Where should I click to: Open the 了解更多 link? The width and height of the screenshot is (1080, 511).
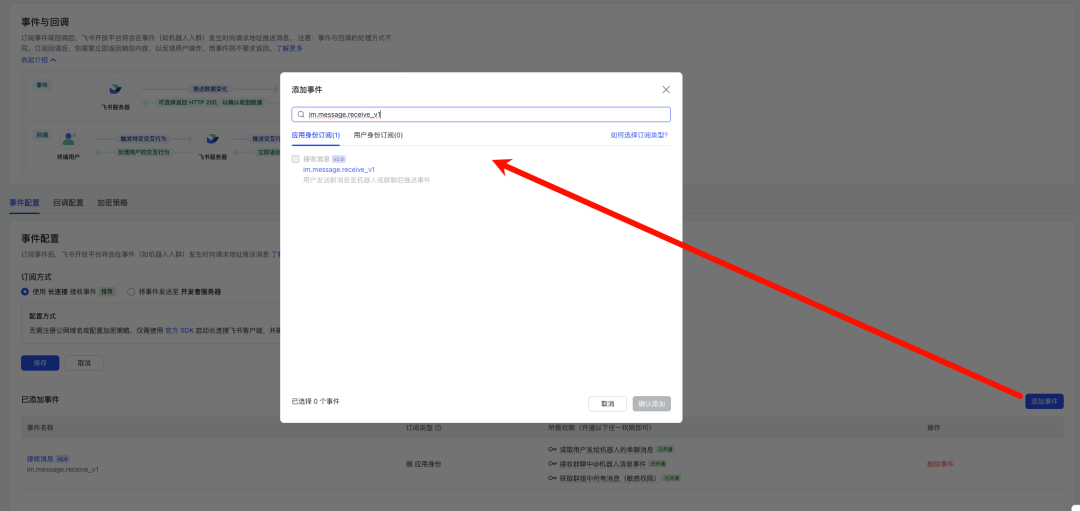tap(289, 49)
